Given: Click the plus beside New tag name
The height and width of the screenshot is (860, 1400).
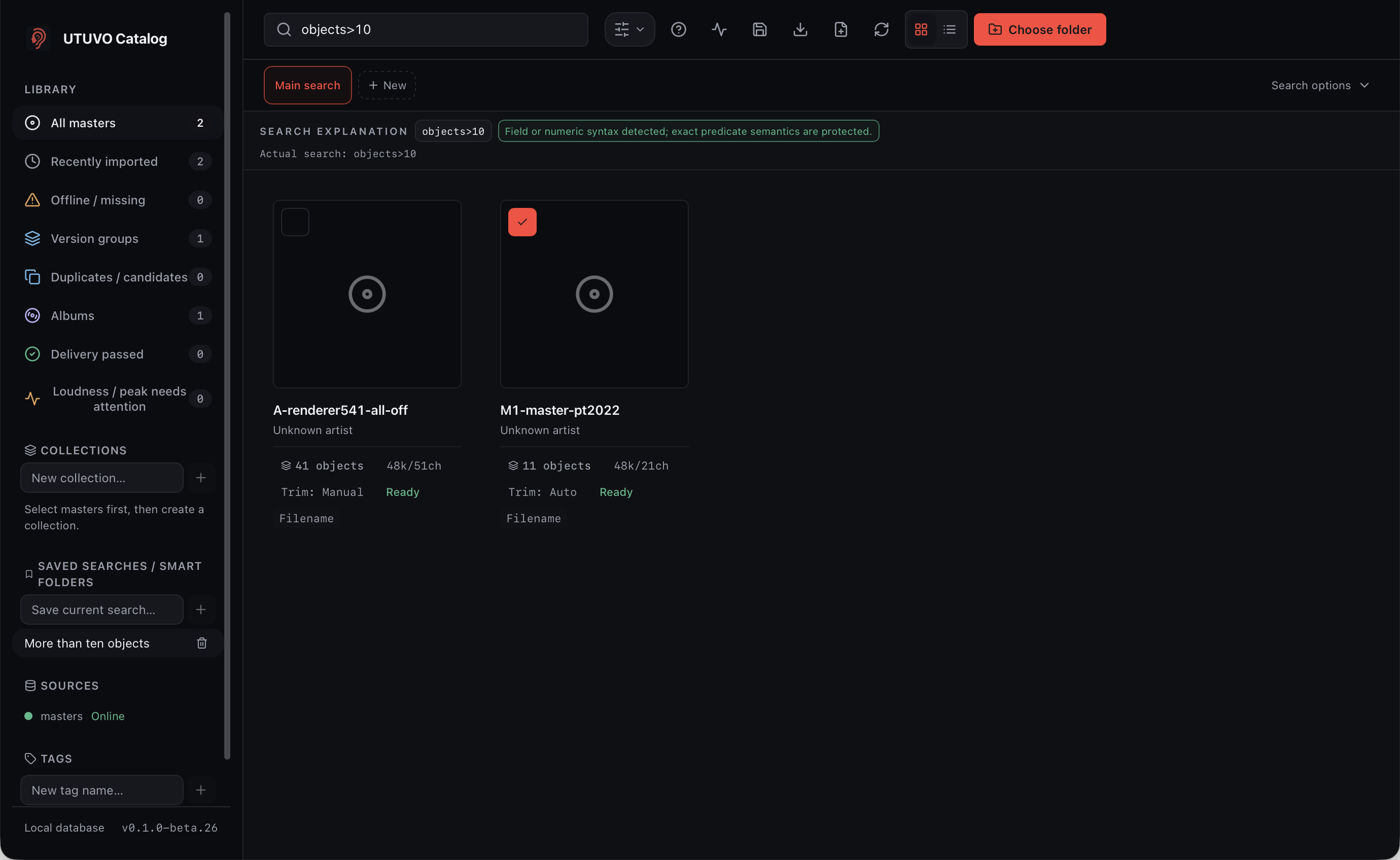Looking at the screenshot, I should pos(201,790).
